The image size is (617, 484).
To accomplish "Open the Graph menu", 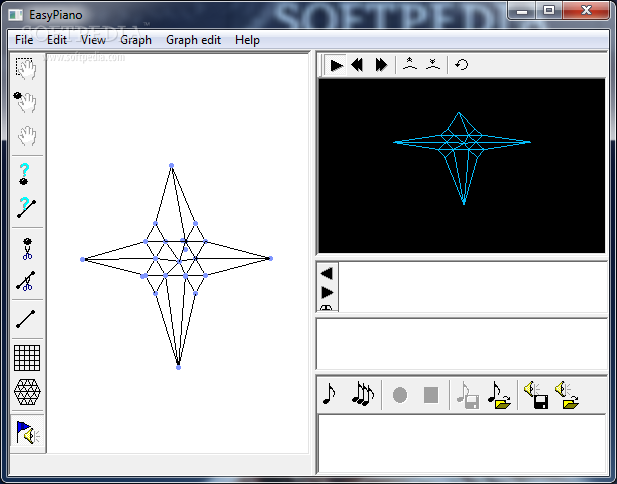I will pyautogui.click(x=136, y=40).
